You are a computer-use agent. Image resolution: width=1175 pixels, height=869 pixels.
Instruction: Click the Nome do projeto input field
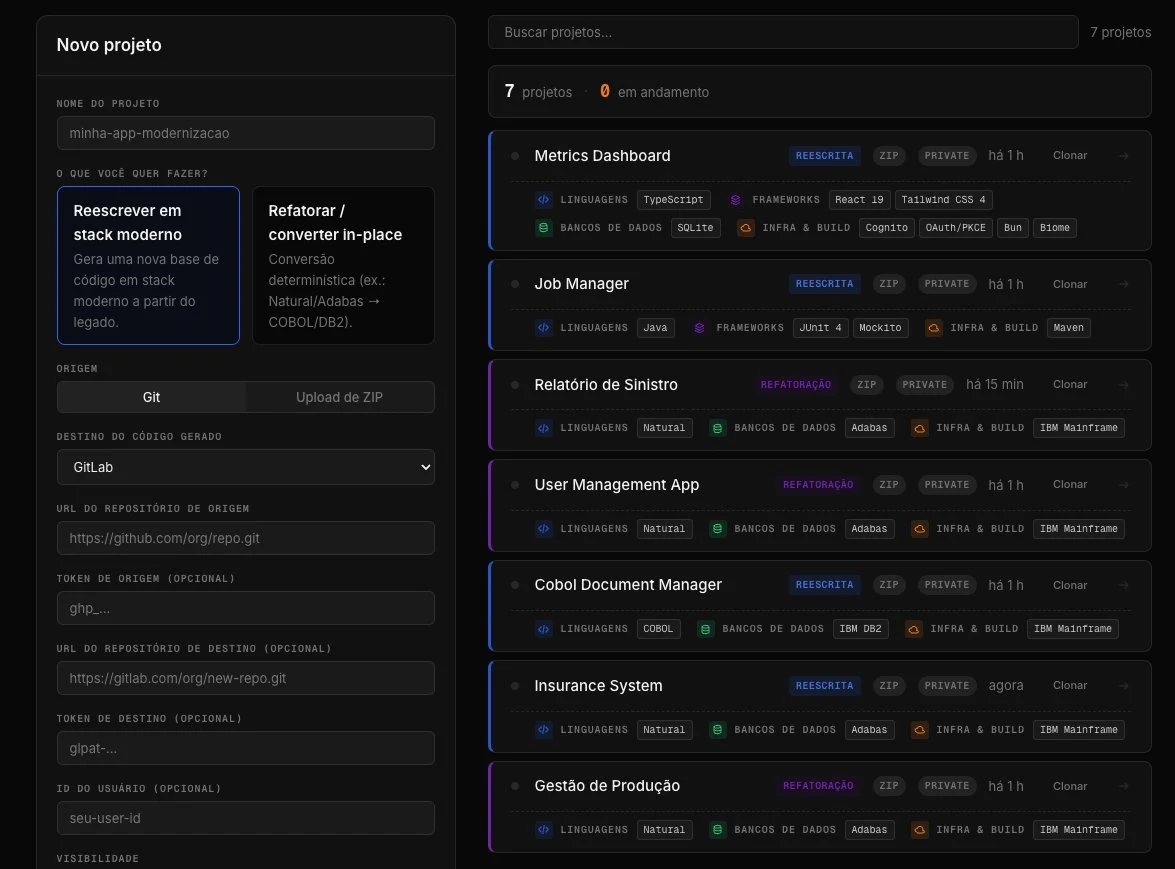246,133
